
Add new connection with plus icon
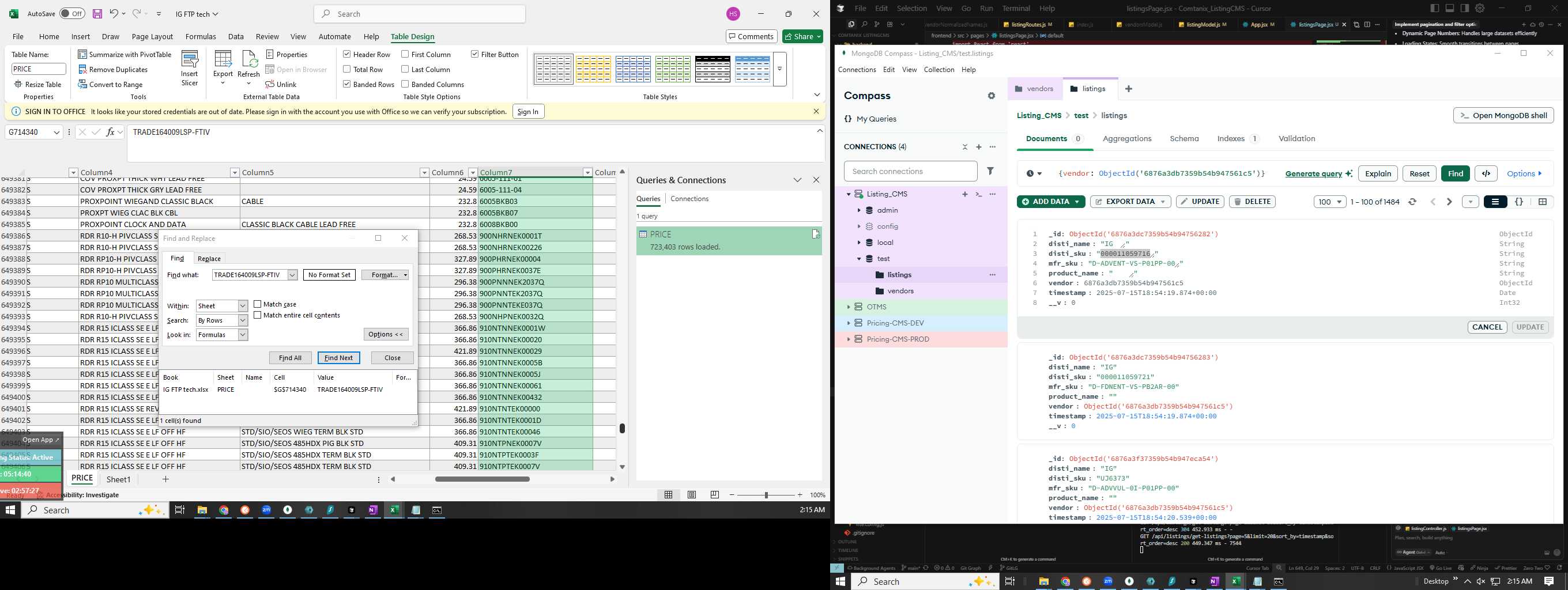click(979, 147)
